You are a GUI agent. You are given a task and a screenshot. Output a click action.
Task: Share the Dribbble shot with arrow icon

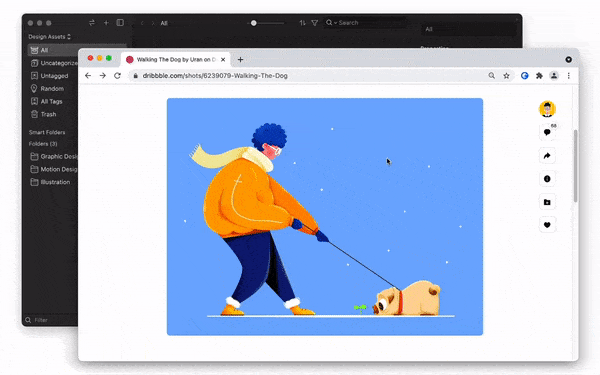tap(547, 156)
